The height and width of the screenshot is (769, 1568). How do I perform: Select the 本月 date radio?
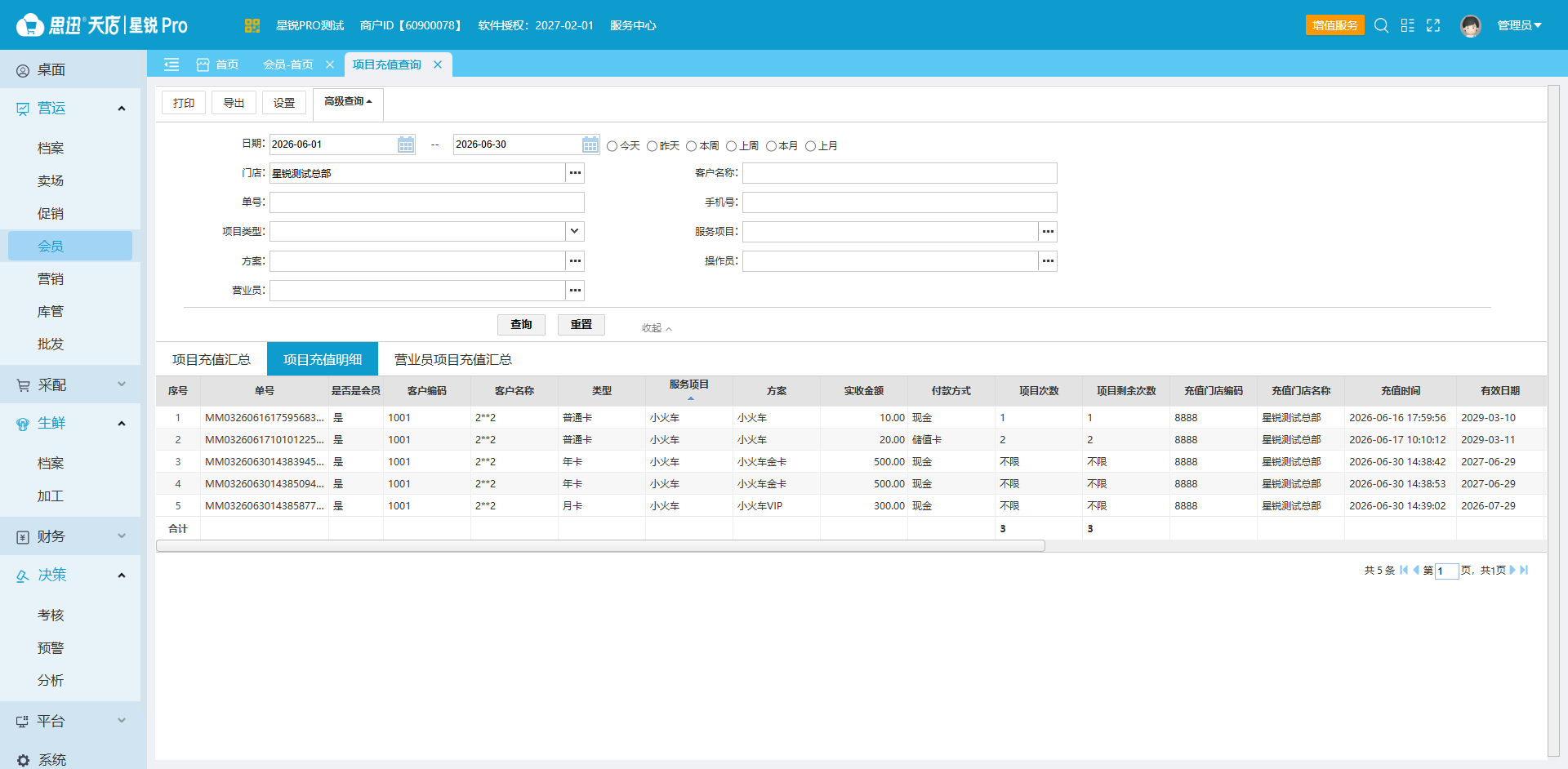(x=771, y=146)
